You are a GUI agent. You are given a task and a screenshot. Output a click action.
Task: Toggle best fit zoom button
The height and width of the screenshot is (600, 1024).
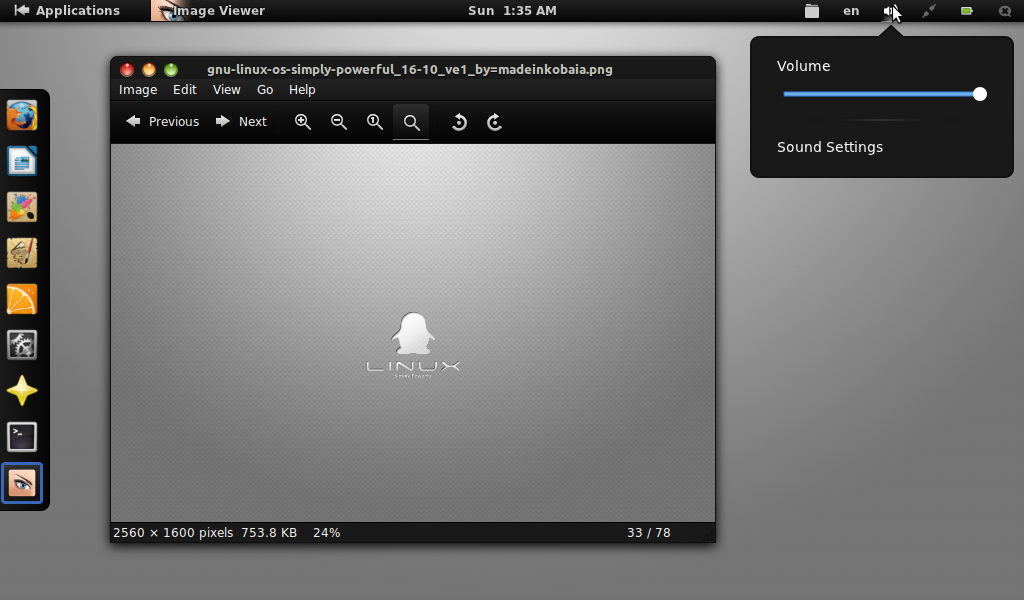click(x=411, y=122)
